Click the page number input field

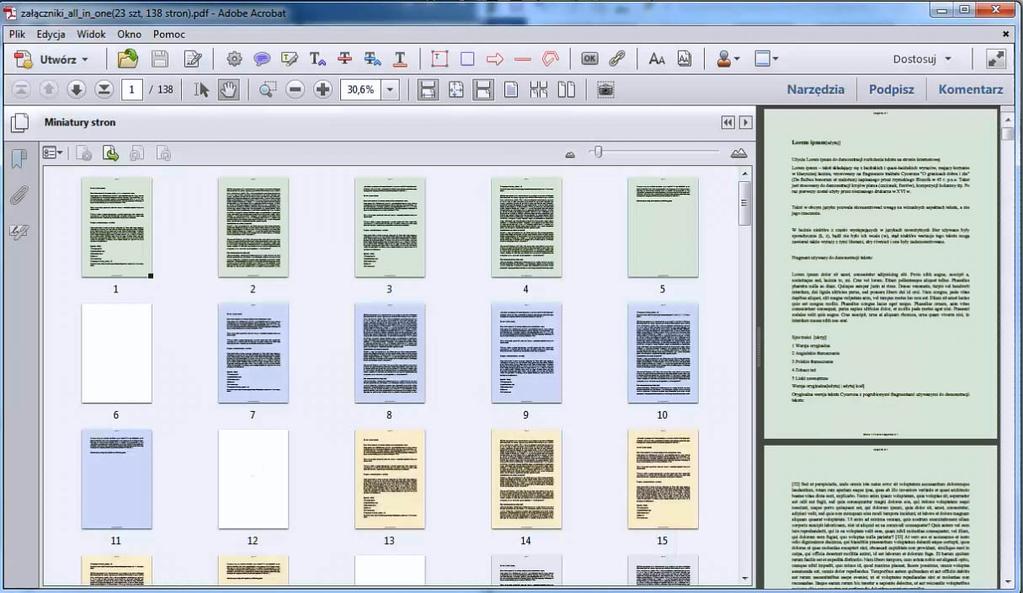point(132,89)
